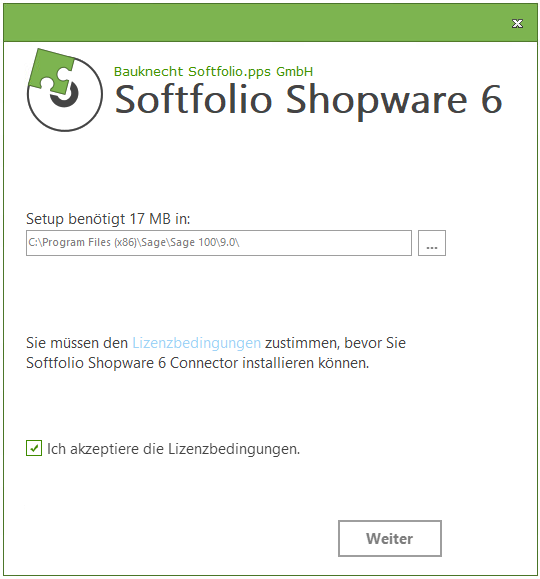The image size is (540, 579).
Task: Click the 'Shopware' word in the heading
Action: (x=377, y=101)
